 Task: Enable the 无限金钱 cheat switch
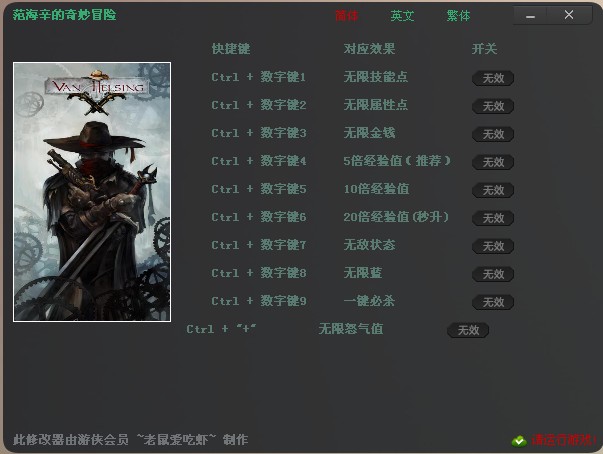click(x=493, y=134)
